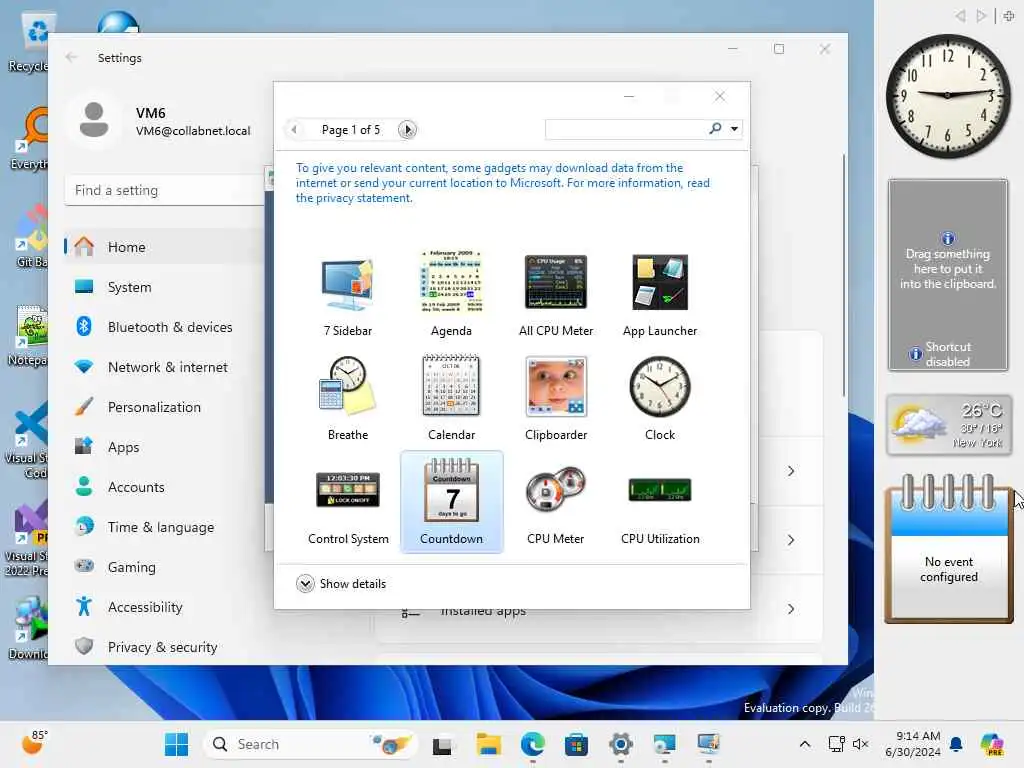Image resolution: width=1024 pixels, height=768 pixels.
Task: Click sidebar previous page arrow
Action: click(960, 16)
